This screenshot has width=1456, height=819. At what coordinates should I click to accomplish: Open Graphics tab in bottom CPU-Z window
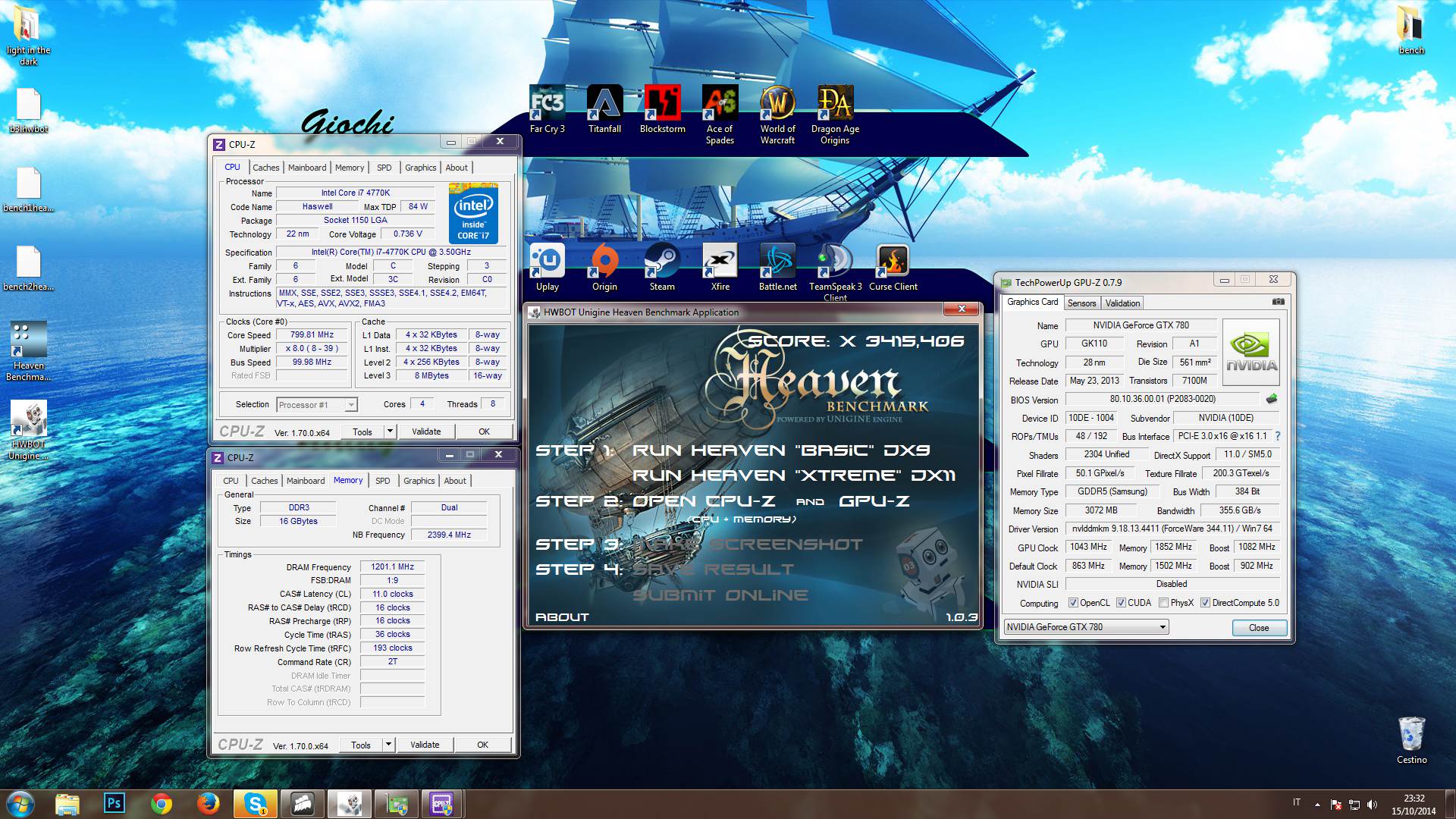[419, 481]
